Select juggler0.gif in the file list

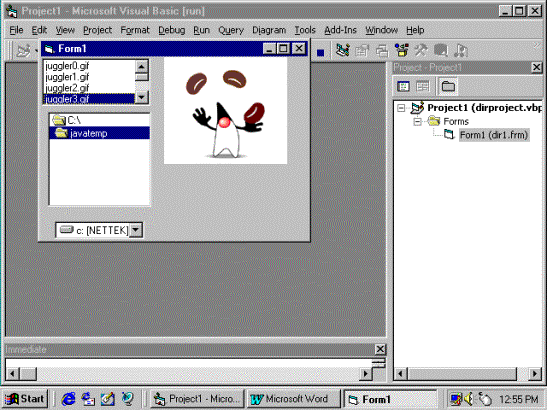(89, 66)
